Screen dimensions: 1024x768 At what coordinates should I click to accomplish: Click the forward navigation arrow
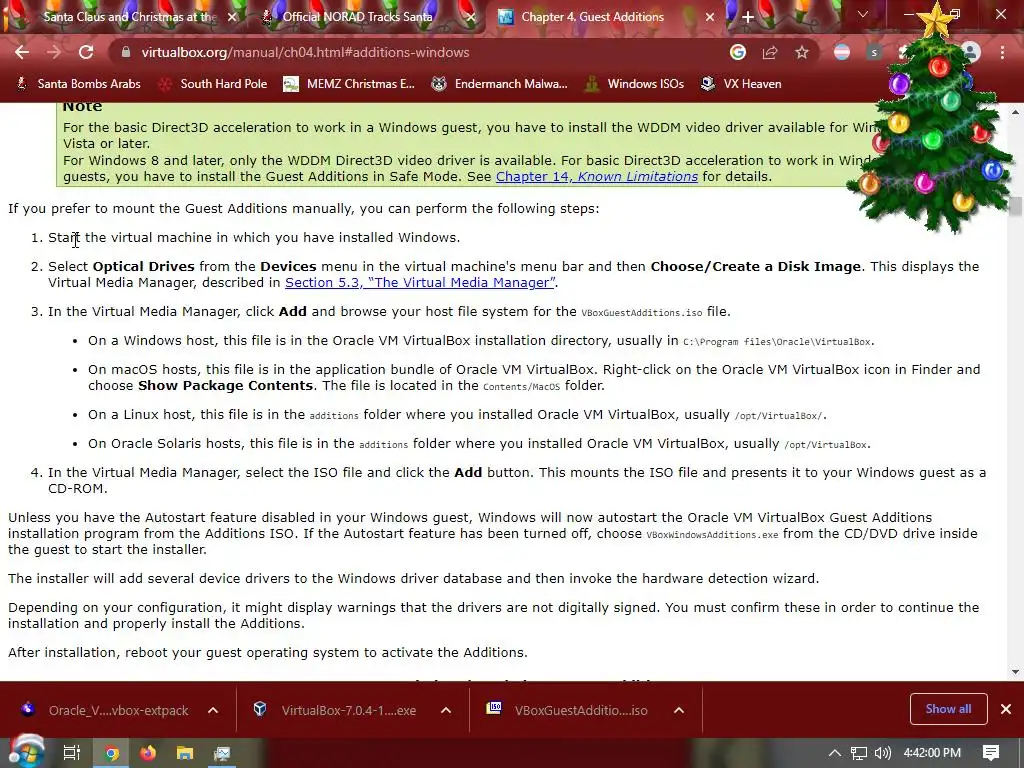click(54, 52)
